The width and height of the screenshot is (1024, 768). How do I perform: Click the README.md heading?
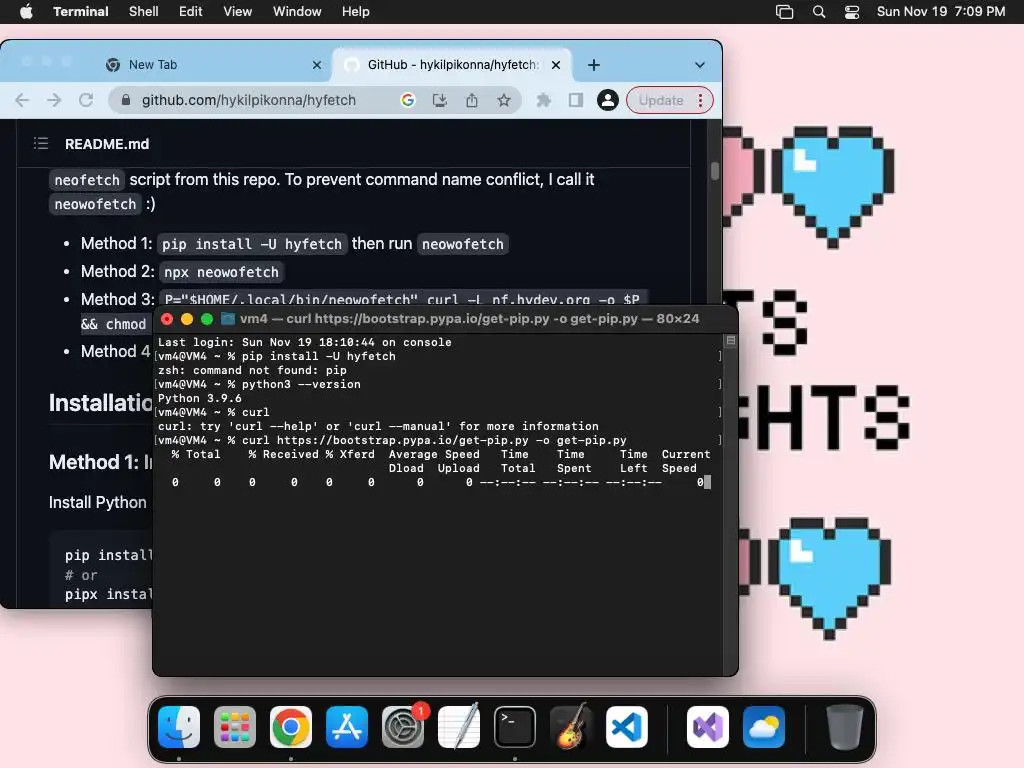point(107,144)
